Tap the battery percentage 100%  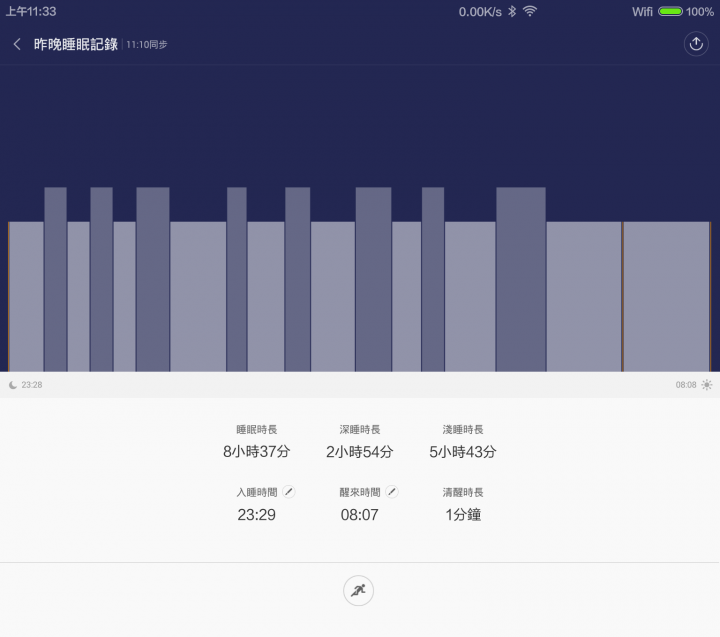[700, 12]
